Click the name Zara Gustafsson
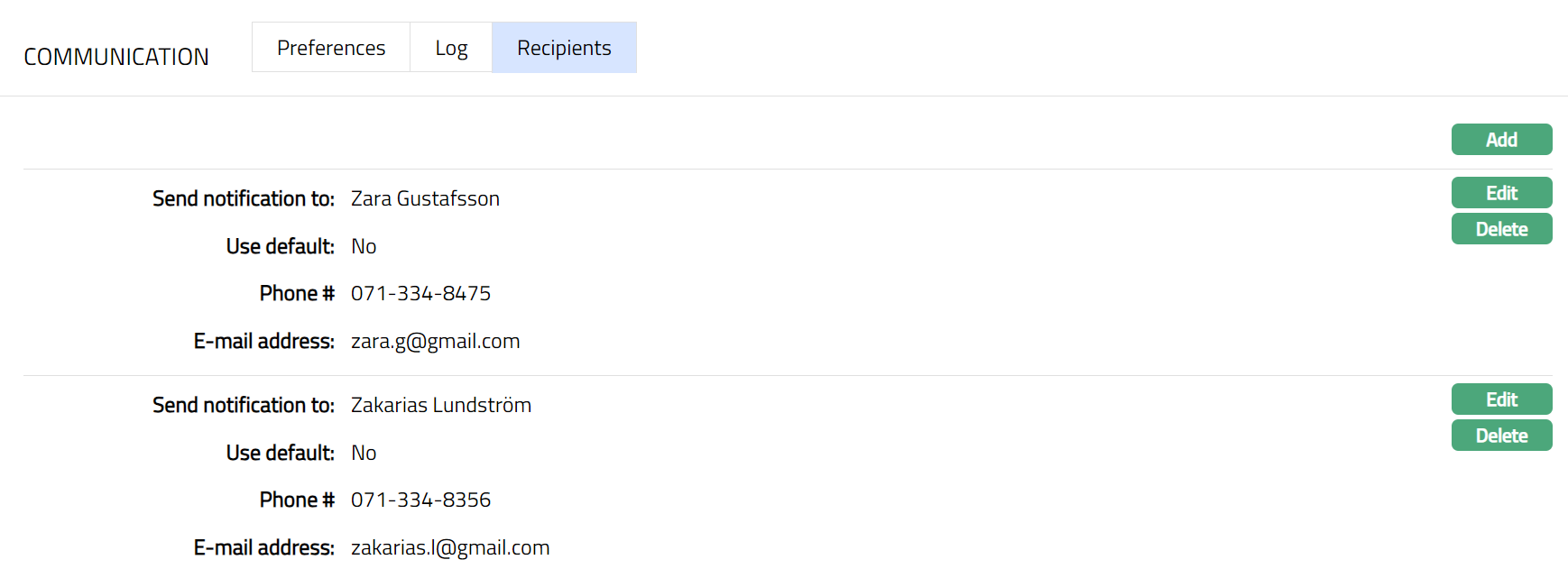The height and width of the screenshot is (569, 1568). (x=425, y=198)
